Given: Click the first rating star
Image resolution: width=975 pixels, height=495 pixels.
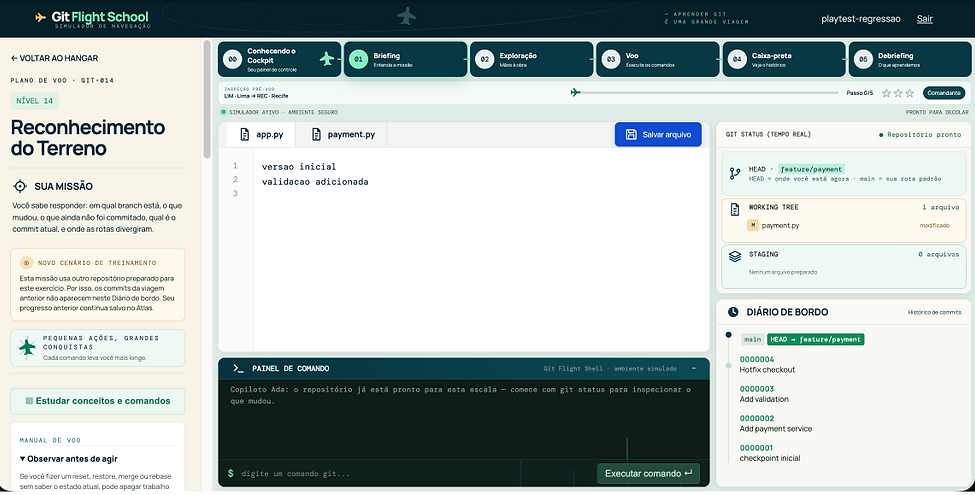Looking at the screenshot, I should pyautogui.click(x=887, y=93).
